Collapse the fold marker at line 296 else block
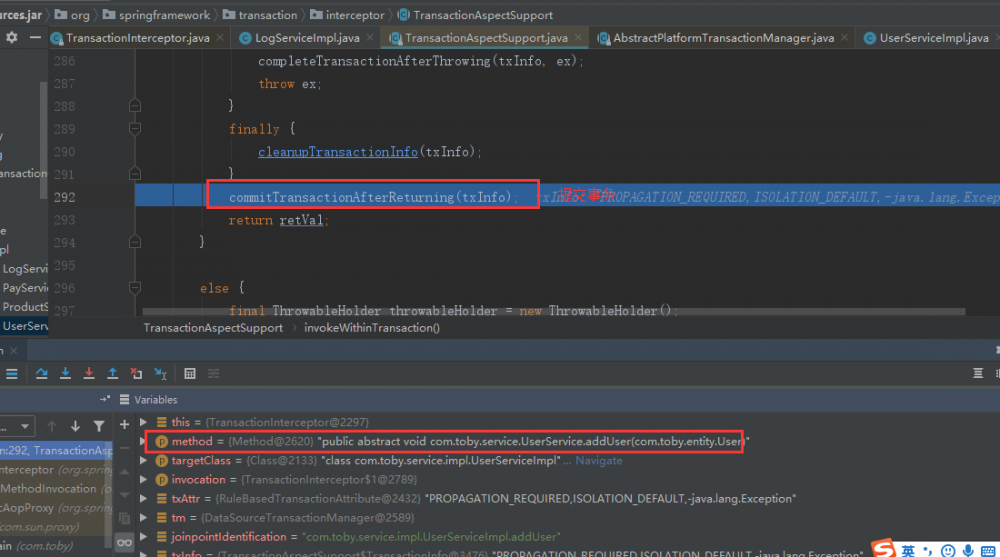The width and height of the screenshot is (1000, 557). [135, 287]
